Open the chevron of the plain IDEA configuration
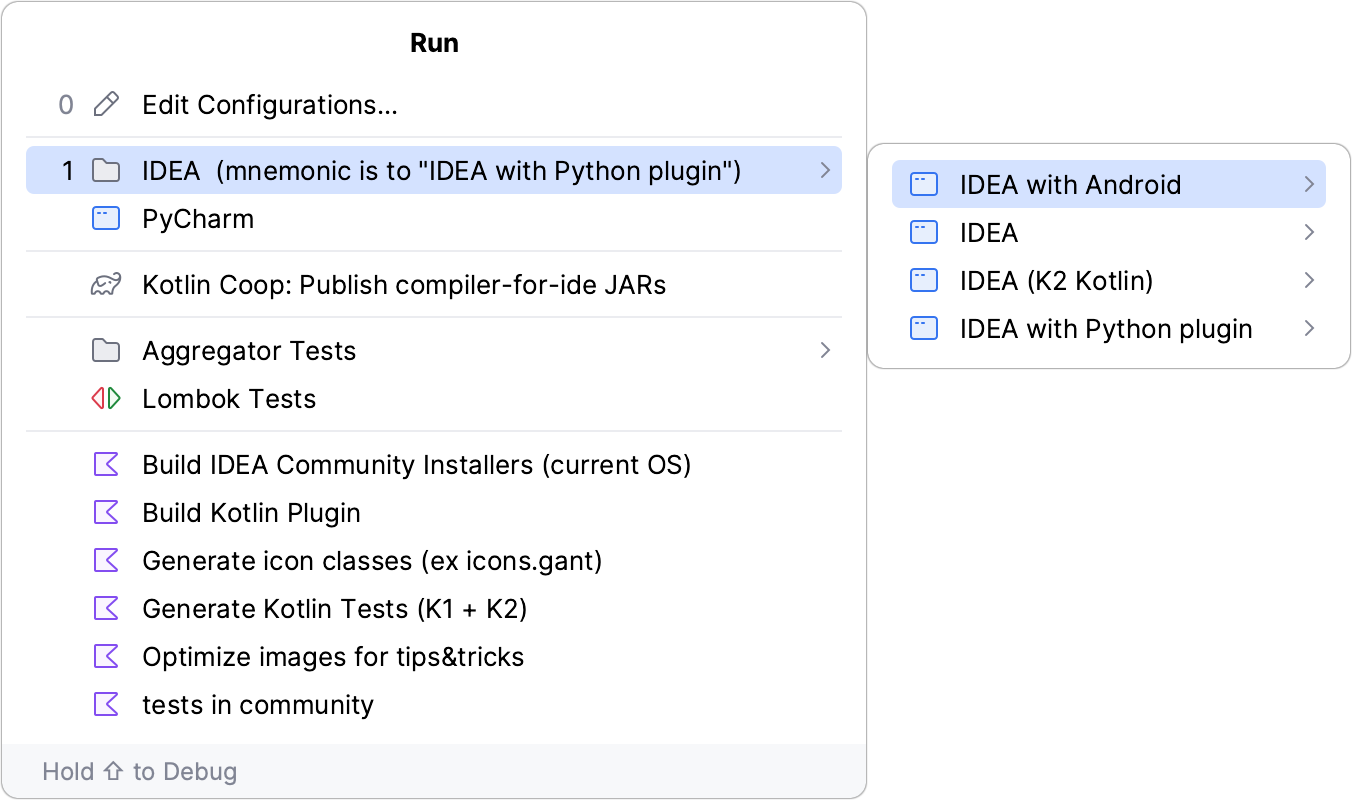This screenshot has width=1364, height=800. tap(1309, 233)
